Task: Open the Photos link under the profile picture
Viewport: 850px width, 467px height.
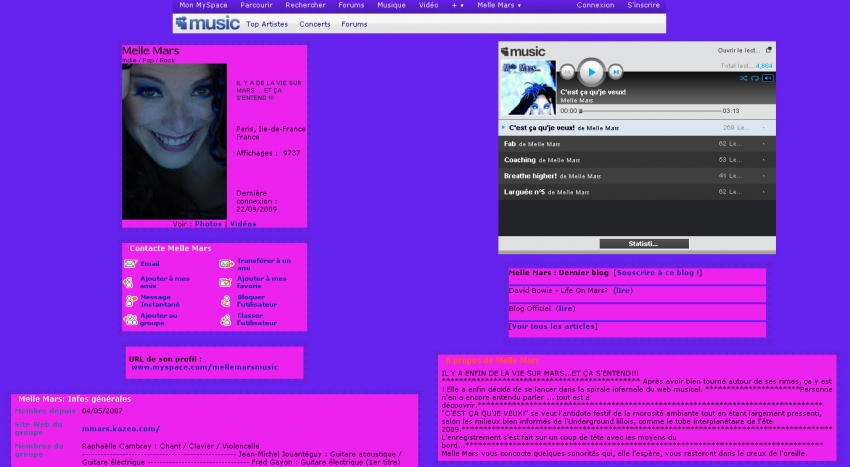Action: [208, 224]
